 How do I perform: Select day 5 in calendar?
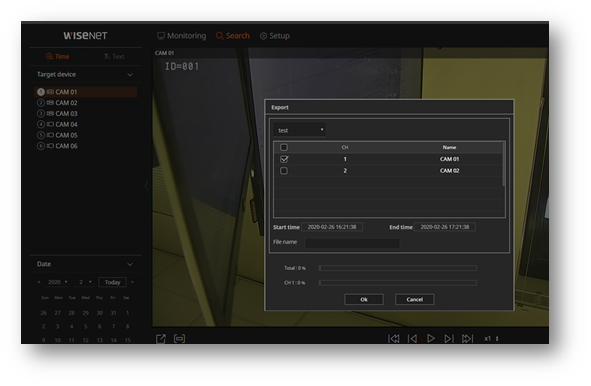point(86,326)
